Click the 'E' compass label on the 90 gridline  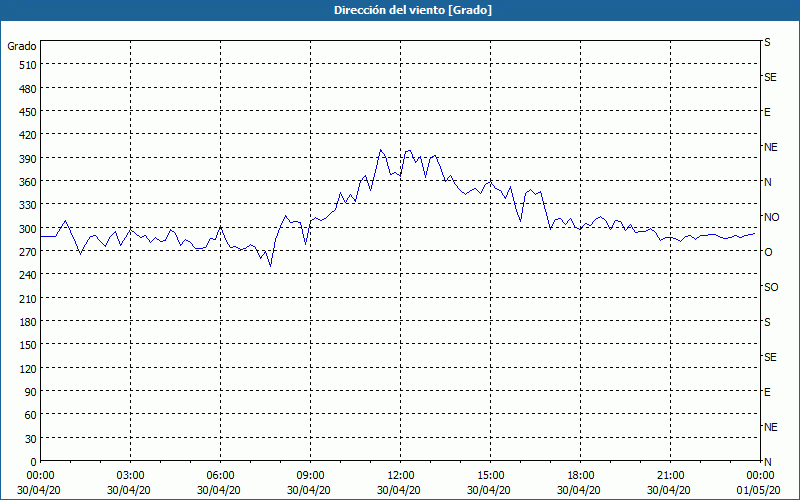(x=767, y=392)
